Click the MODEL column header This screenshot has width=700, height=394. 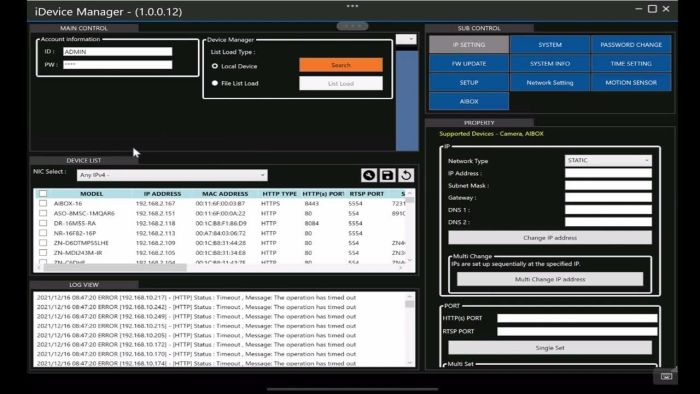click(92, 194)
